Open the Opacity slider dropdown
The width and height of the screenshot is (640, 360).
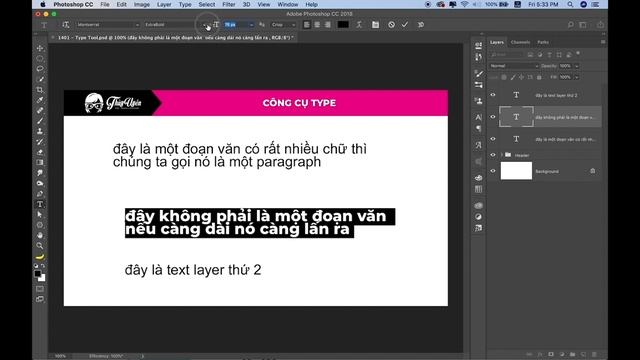(x=577, y=66)
